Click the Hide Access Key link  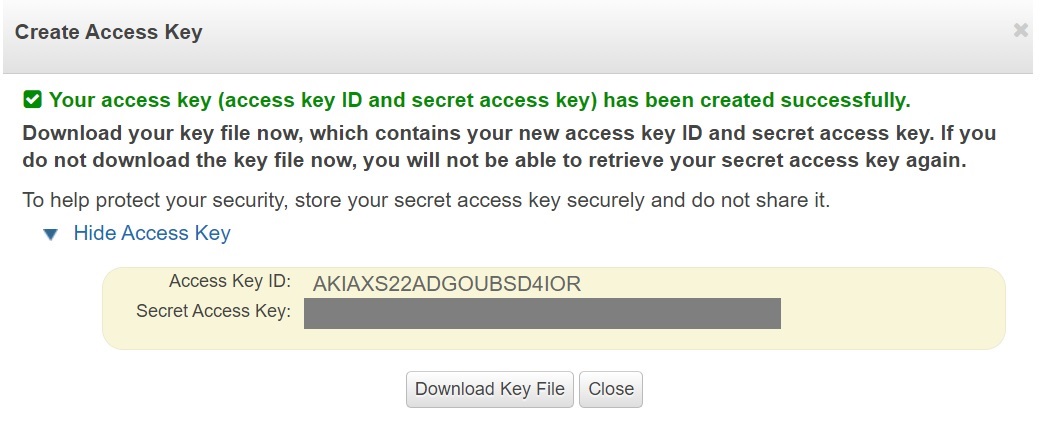click(x=152, y=234)
